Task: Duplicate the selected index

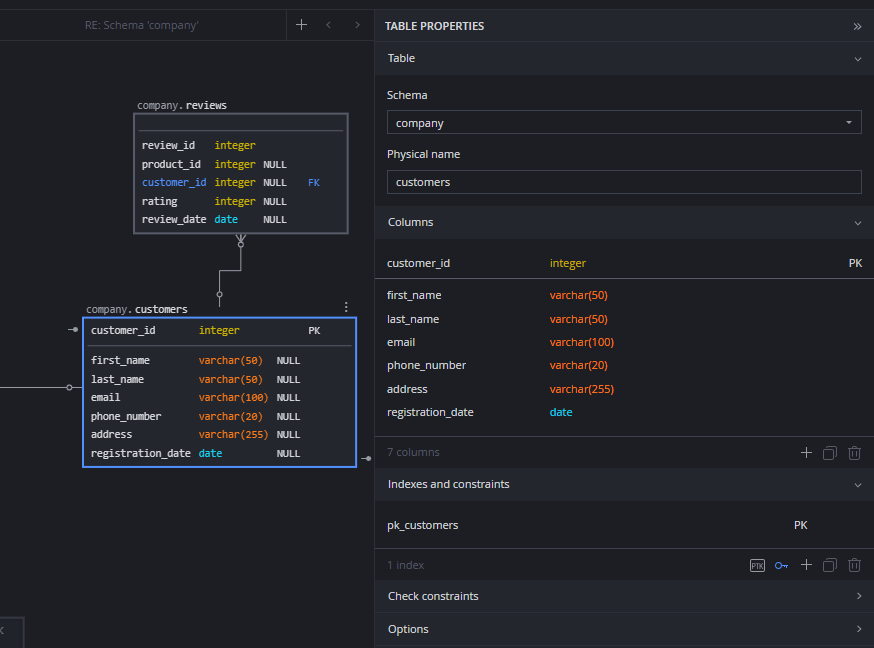Action: (829, 565)
